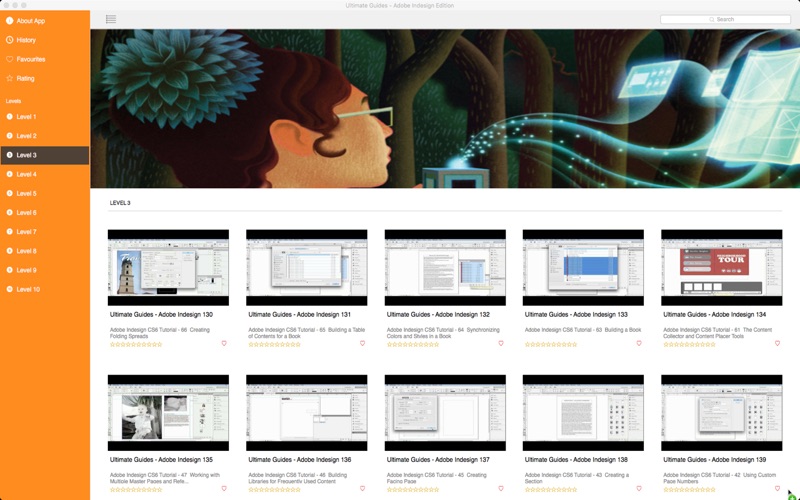Click title Ultimate Guides - Adobe Indesign 139
This screenshot has height=500, width=800.
click(714, 460)
